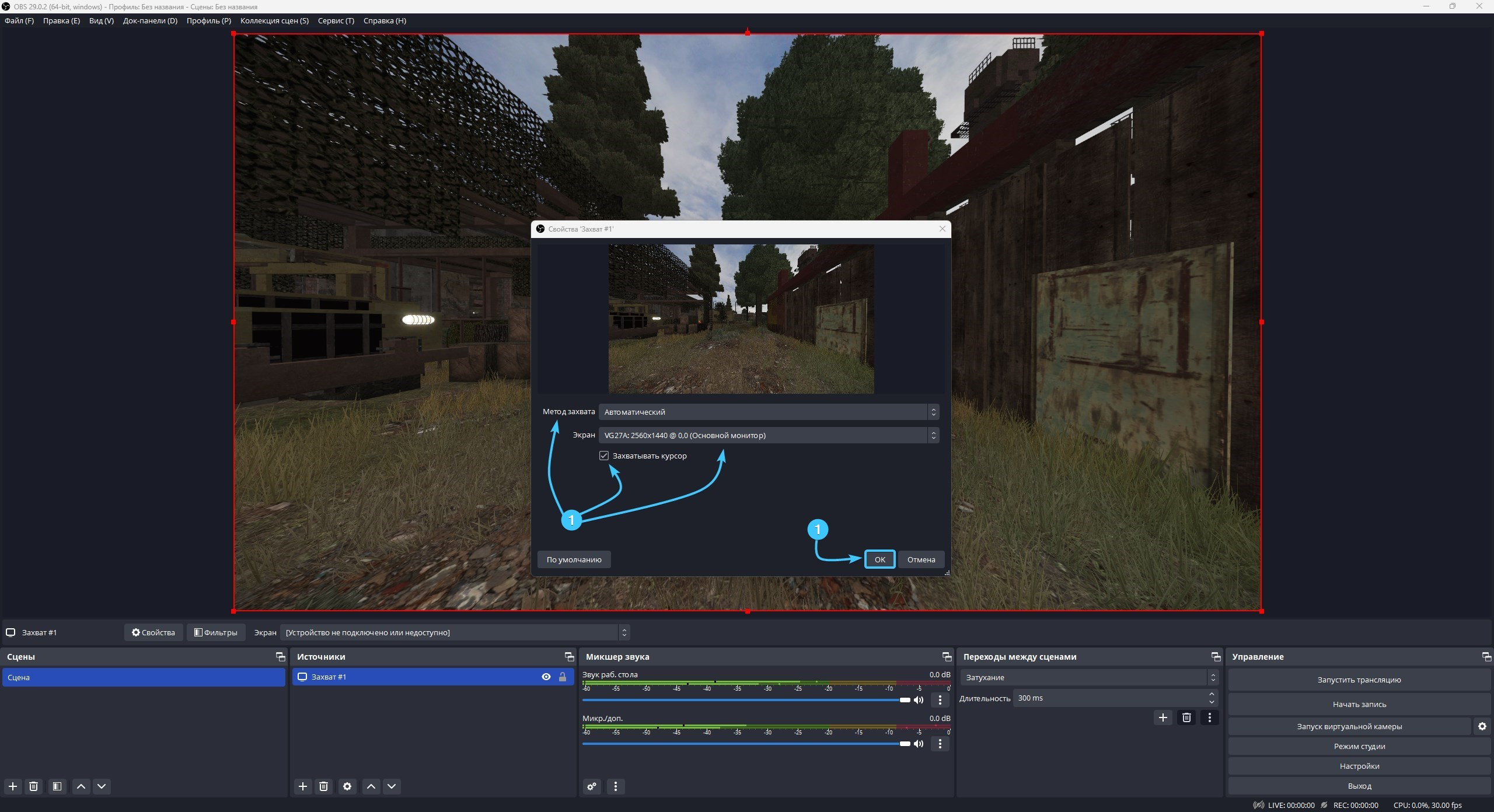Open screen dropdown VG27A in dialog
Viewport: 1494px width, 812px height.
(769, 435)
